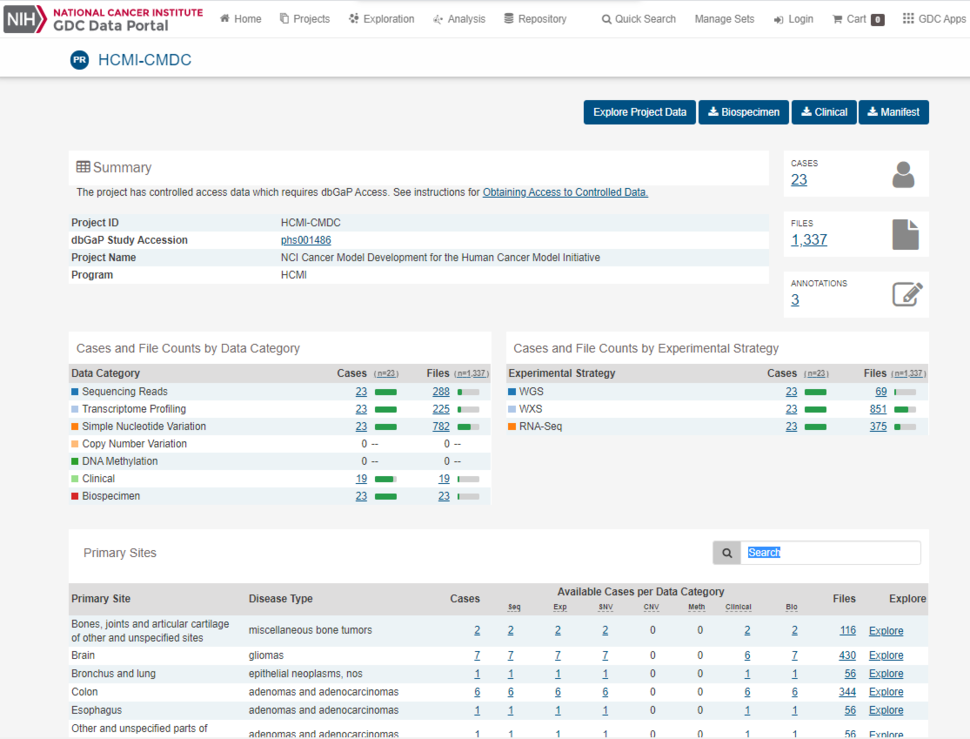Click Explore Project Data button
This screenshot has width=970, height=739.
tap(639, 112)
